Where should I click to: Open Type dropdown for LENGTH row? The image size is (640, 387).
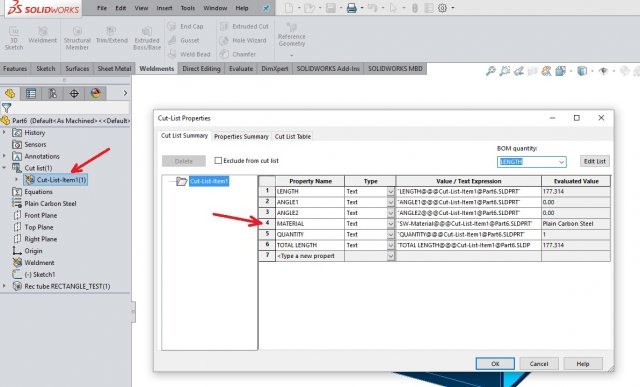coord(391,191)
